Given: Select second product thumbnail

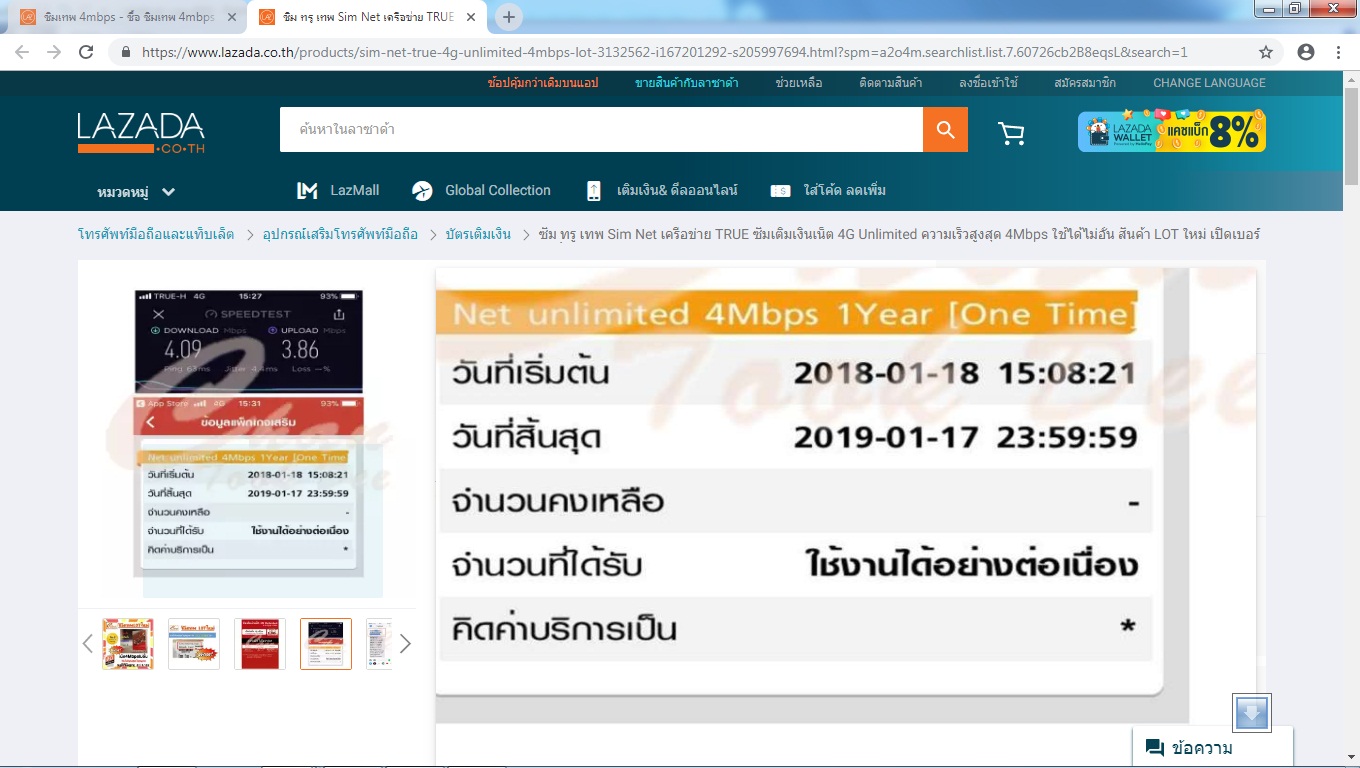Looking at the screenshot, I should click(x=194, y=643).
